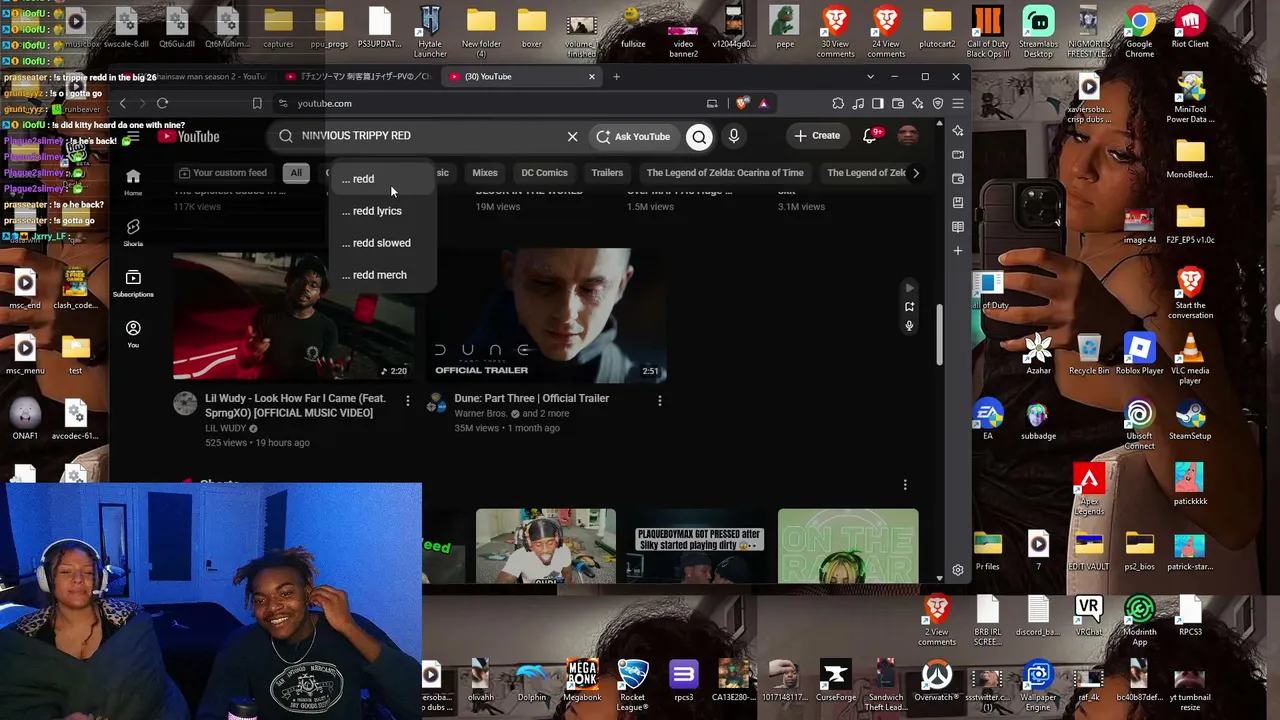Screen dimensions: 1280x720
Task: Open more options for Lil Wudy video
Action: 407,400
